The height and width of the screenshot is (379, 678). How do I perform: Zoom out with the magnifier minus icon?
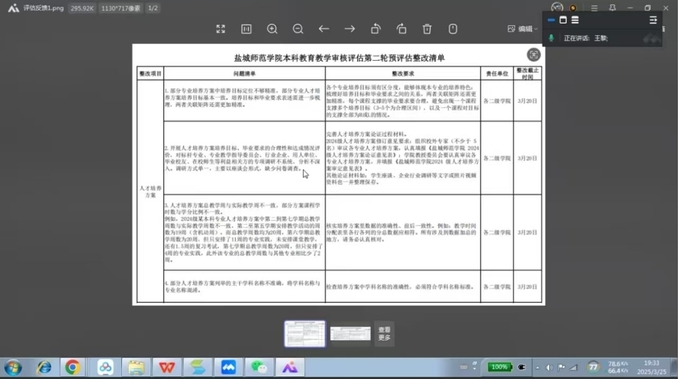coord(297,29)
